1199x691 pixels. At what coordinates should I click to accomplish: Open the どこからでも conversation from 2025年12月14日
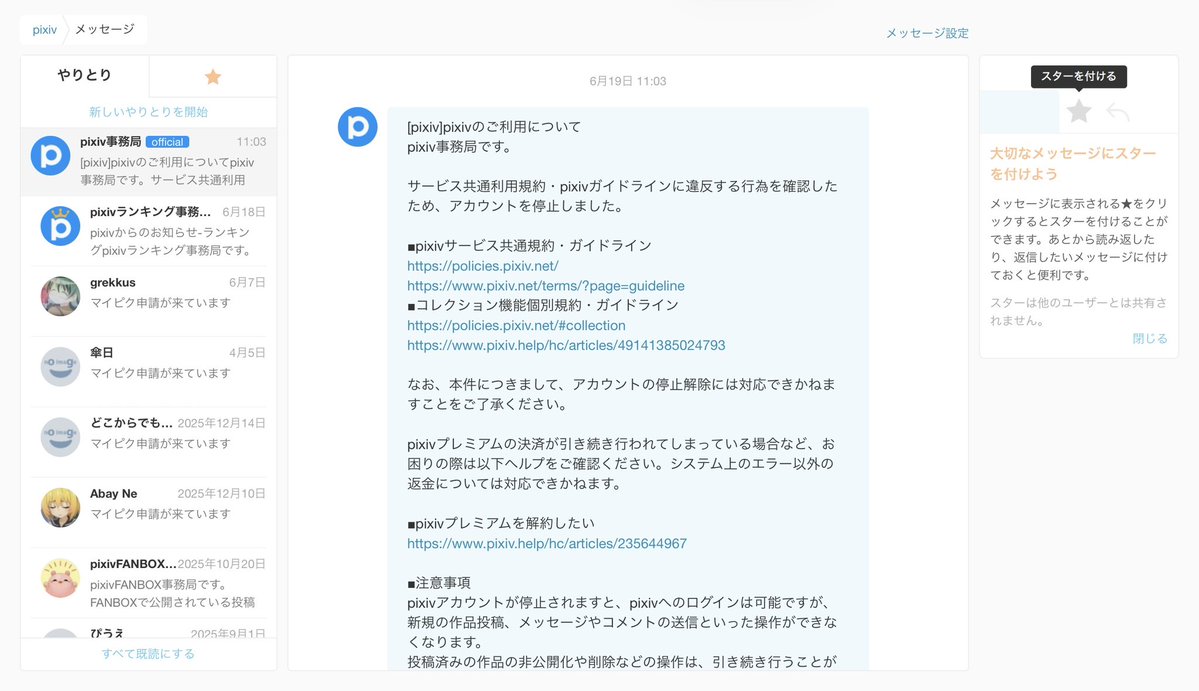click(x=148, y=442)
